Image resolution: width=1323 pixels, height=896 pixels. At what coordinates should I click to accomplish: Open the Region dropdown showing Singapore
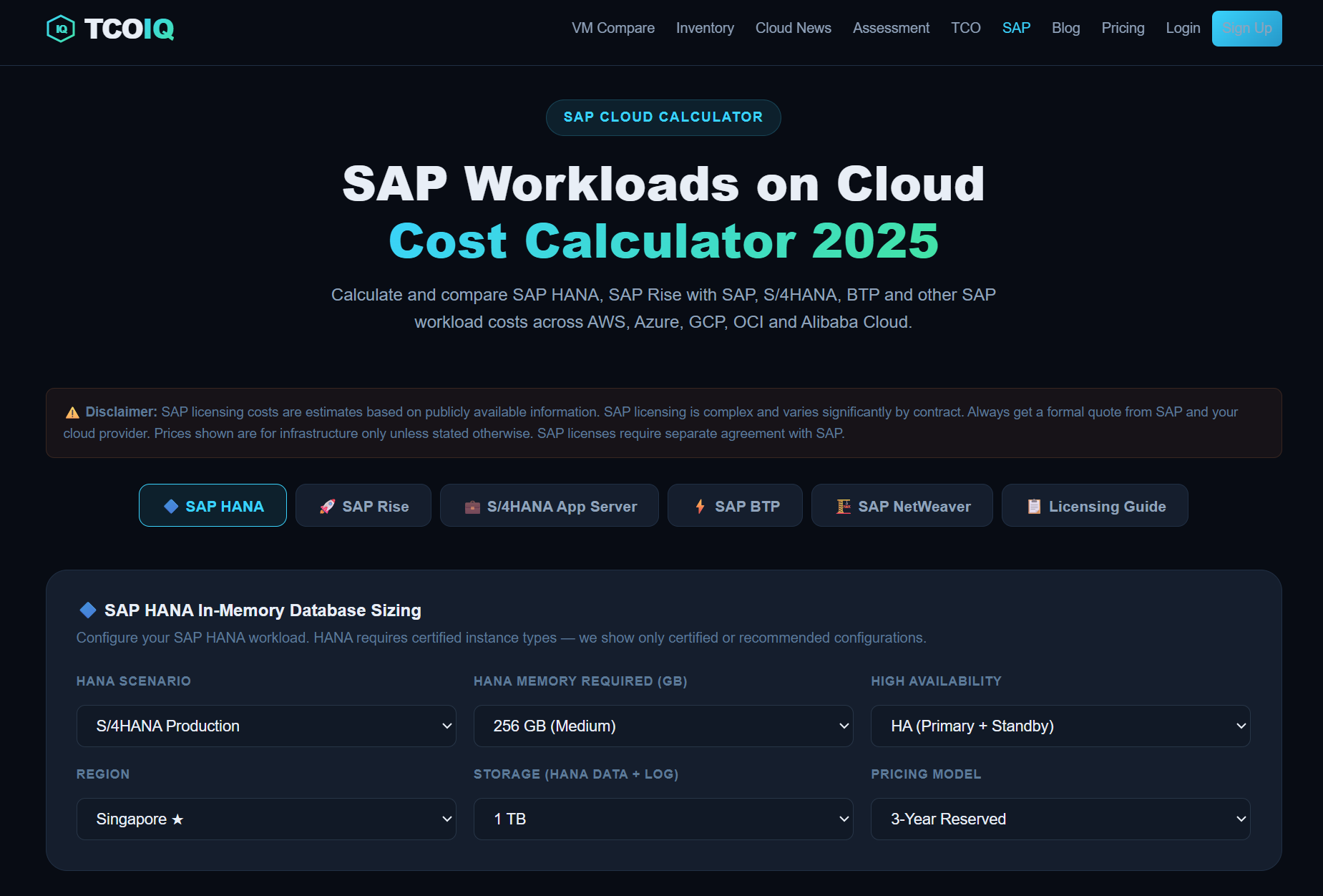[x=265, y=819]
